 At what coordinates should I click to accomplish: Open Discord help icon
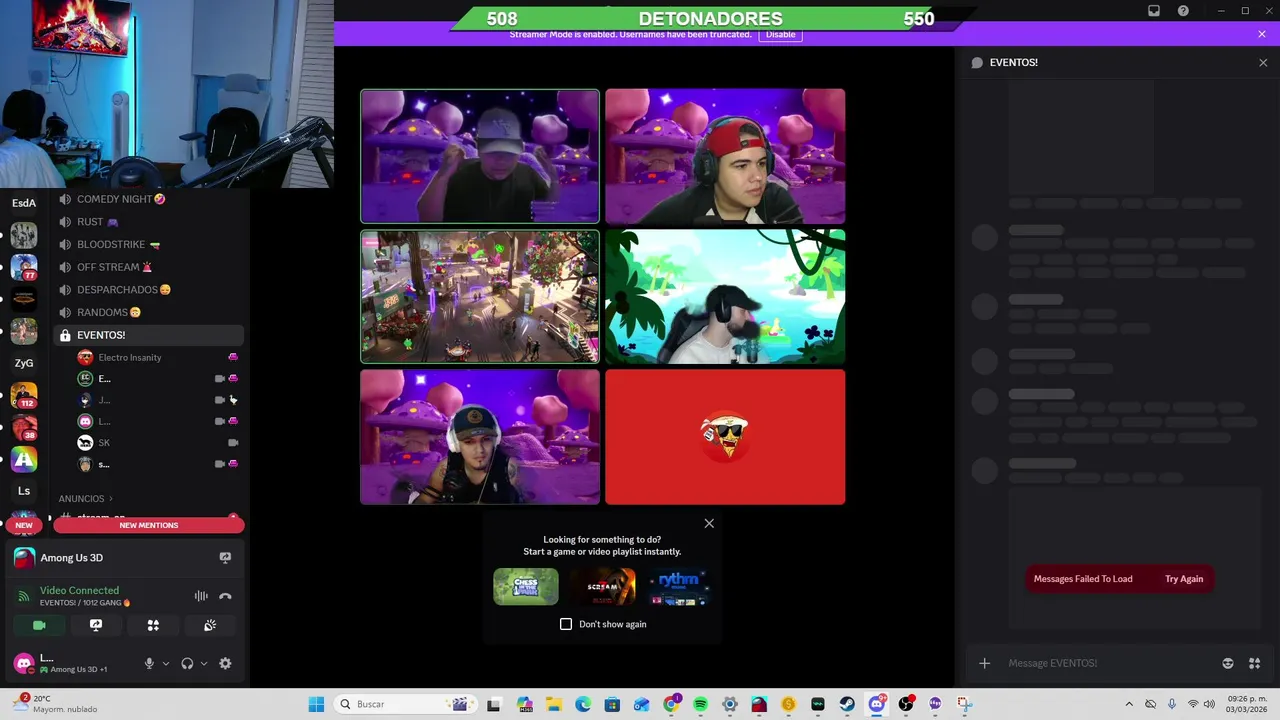point(1183,11)
